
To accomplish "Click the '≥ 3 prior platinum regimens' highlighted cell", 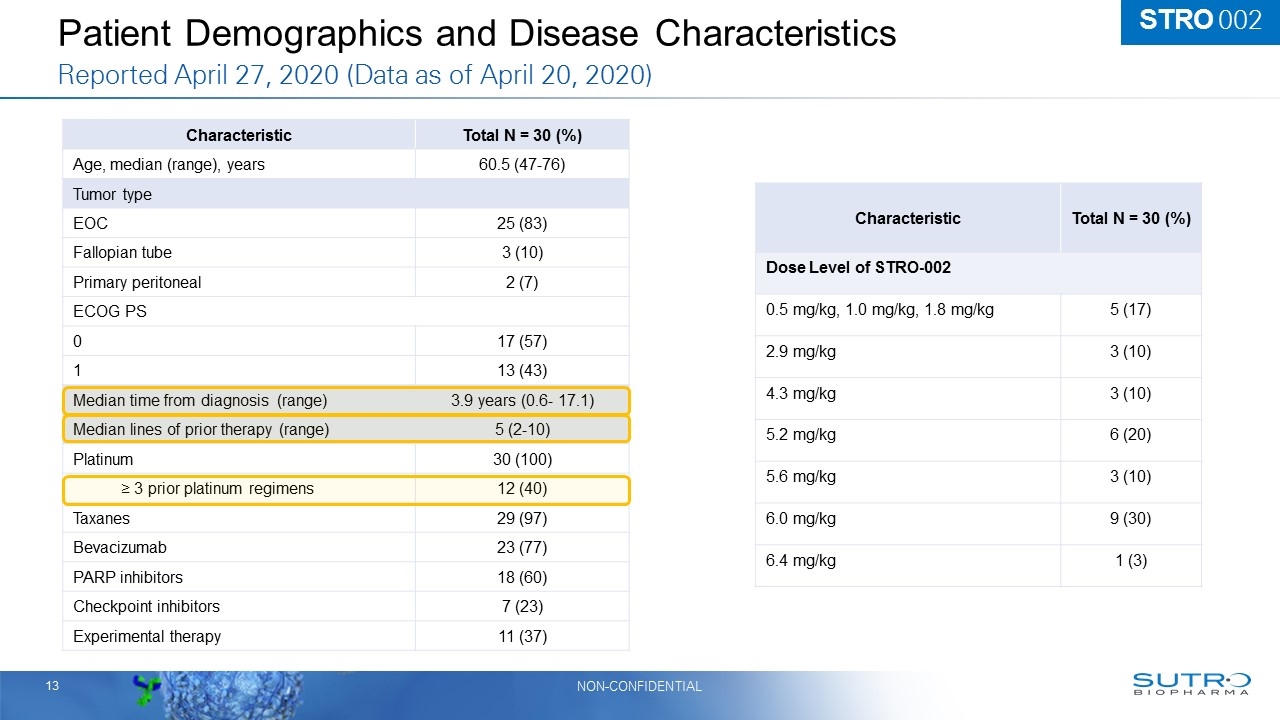I will click(345, 489).
